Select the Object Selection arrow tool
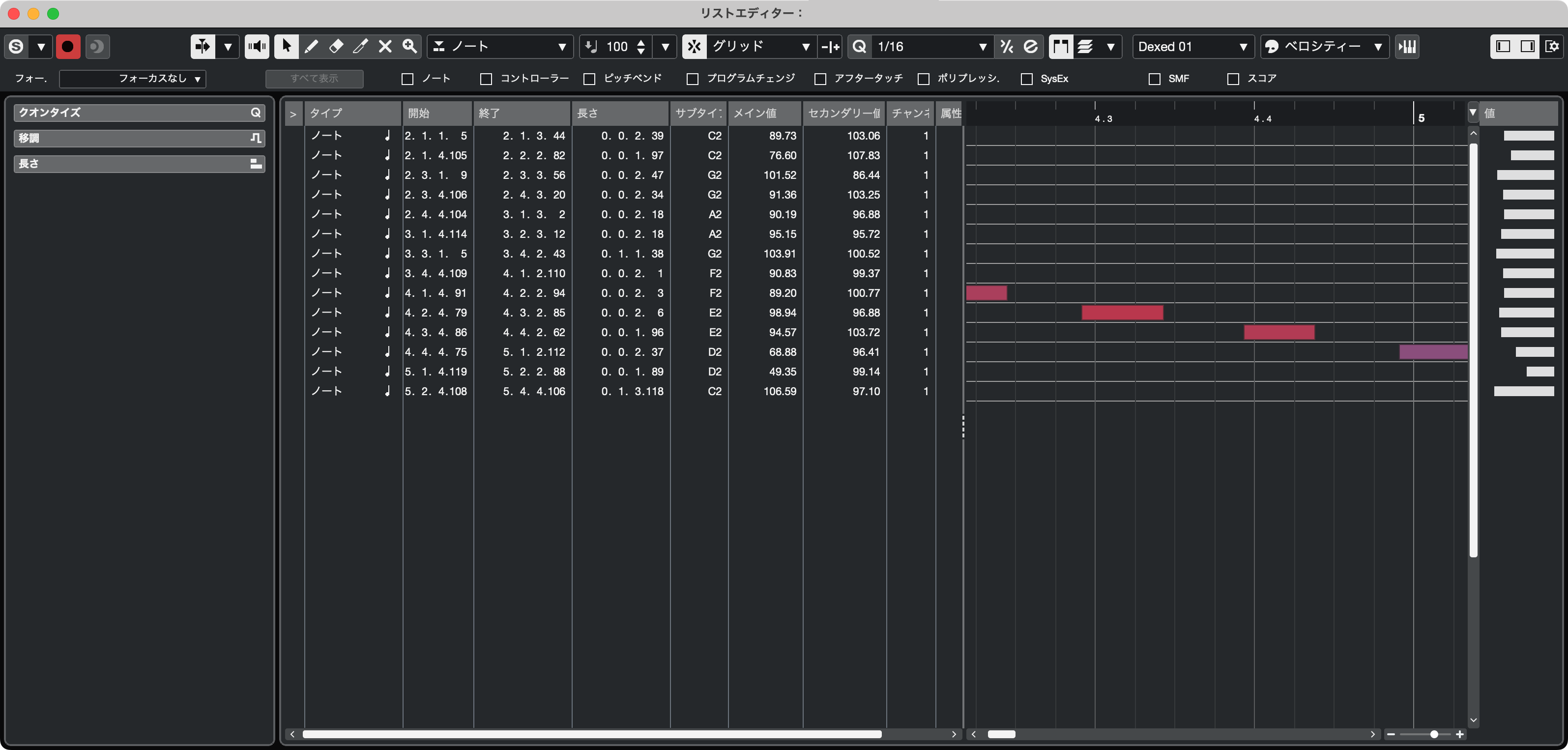1568x750 pixels. pos(286,46)
